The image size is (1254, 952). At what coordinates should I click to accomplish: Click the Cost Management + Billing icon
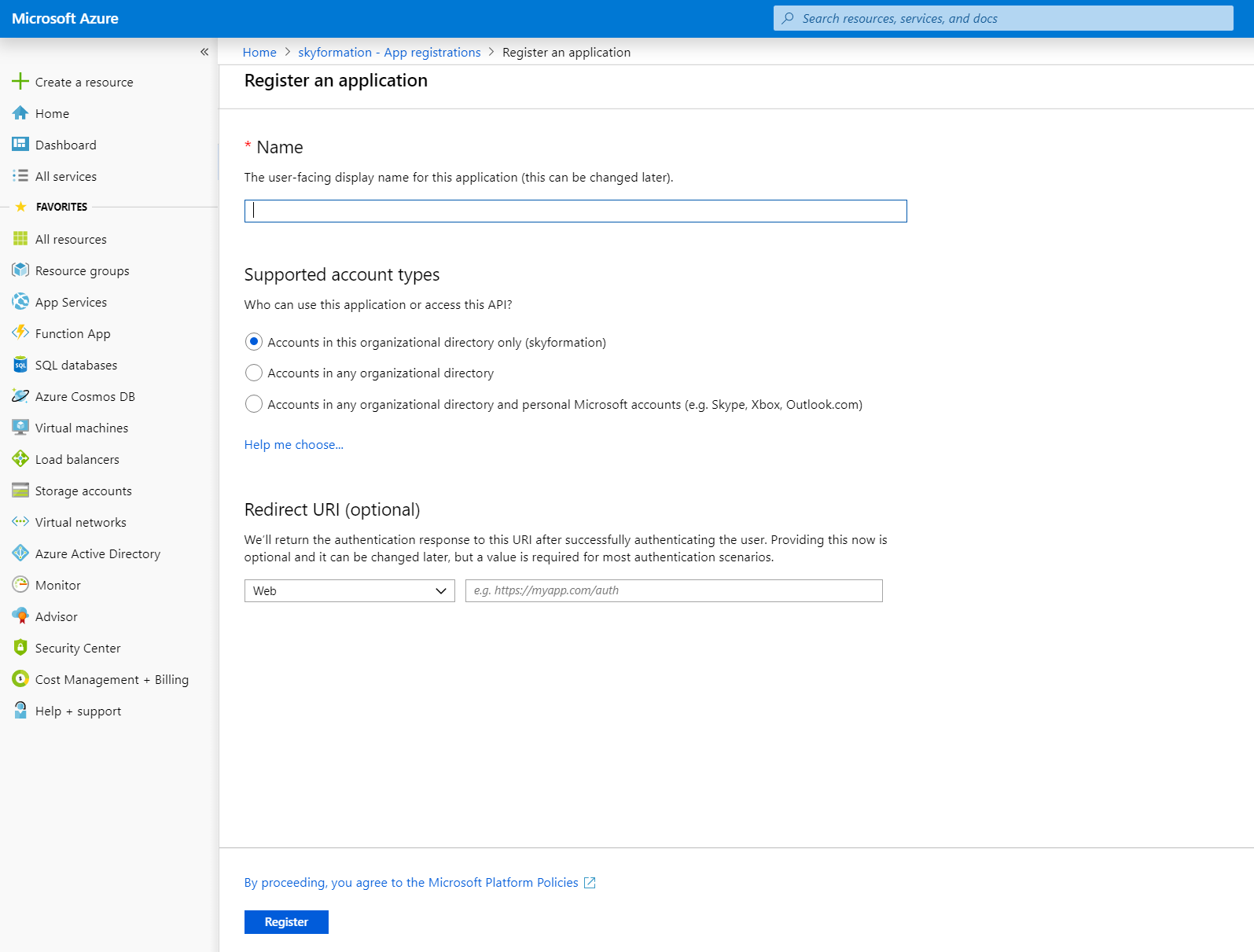pos(20,678)
